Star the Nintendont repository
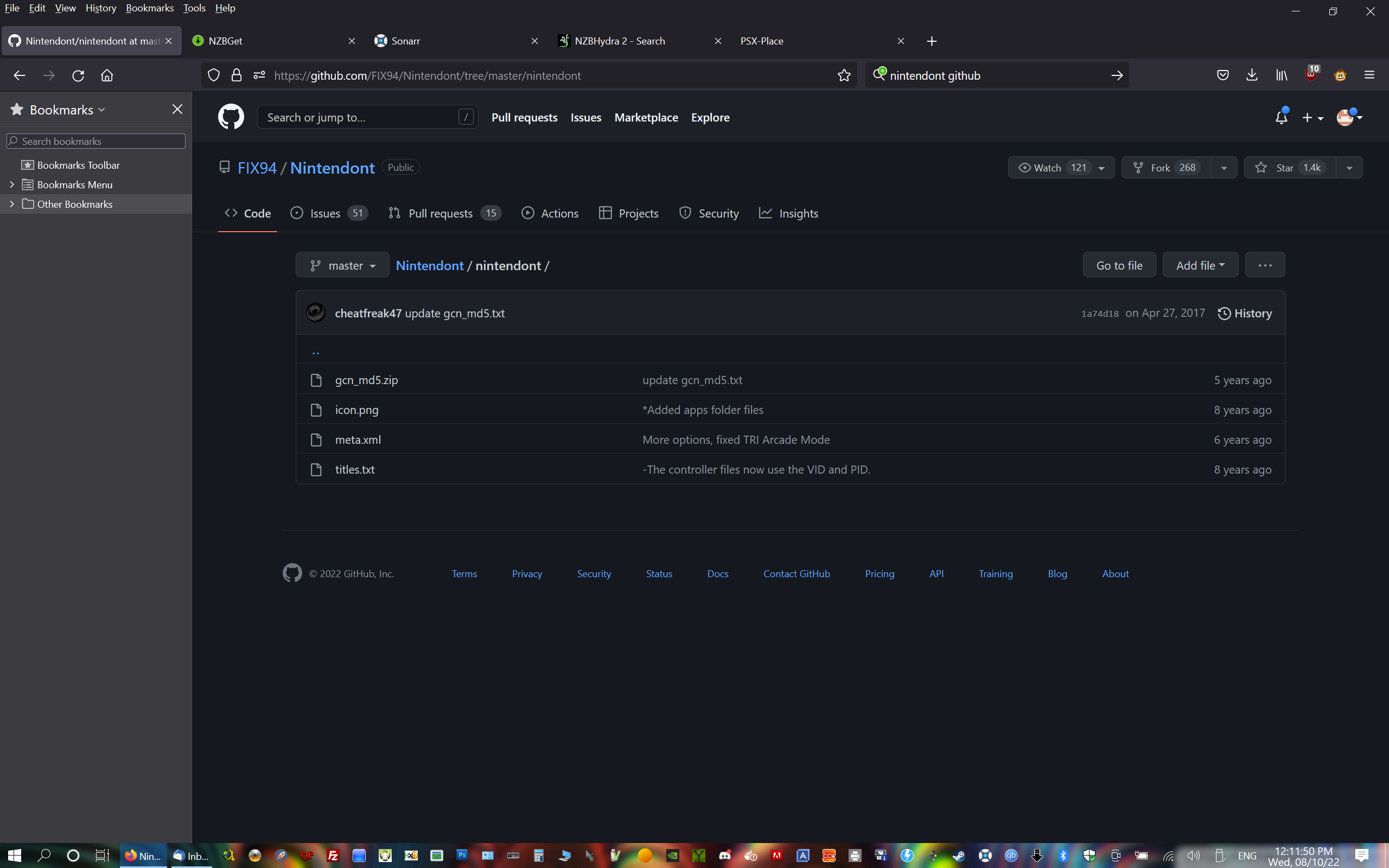 [x=1290, y=168]
